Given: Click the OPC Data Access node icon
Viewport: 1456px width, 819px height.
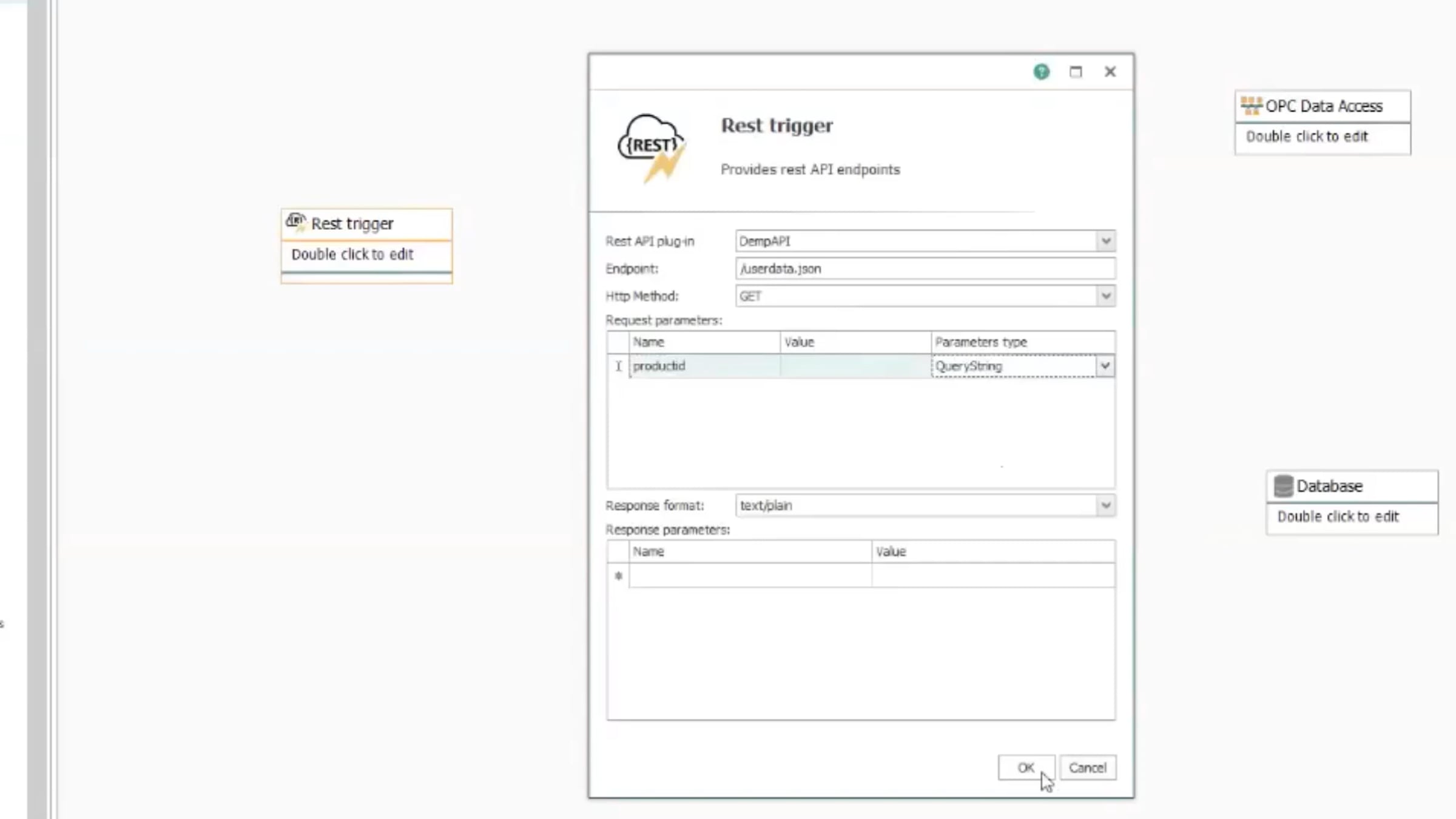Looking at the screenshot, I should click(1251, 106).
